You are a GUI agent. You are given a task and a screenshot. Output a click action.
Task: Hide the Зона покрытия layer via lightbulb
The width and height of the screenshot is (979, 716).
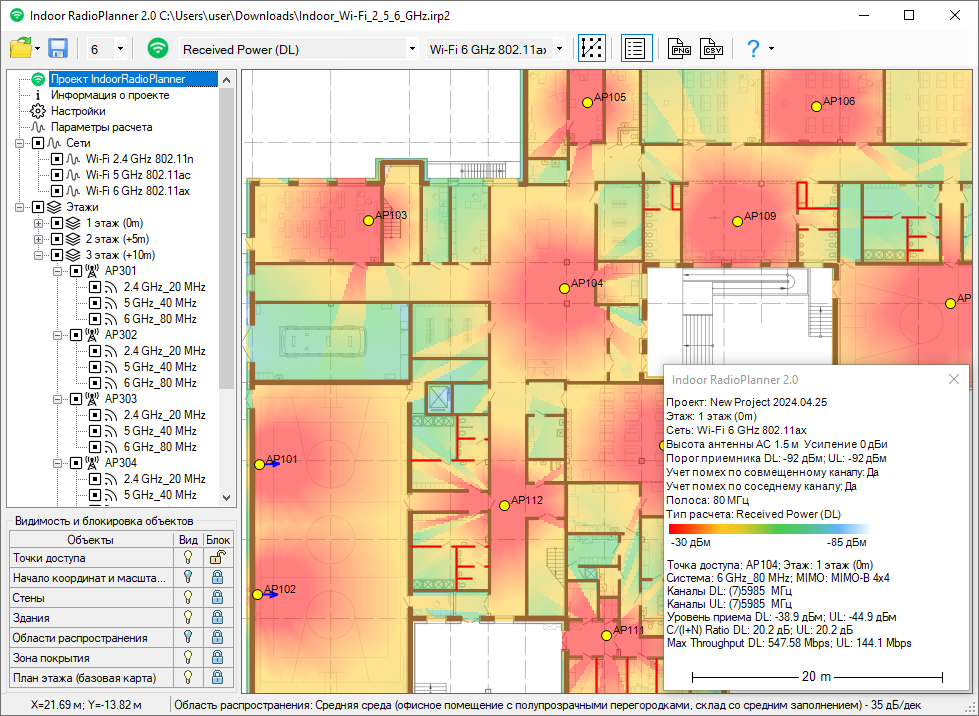tap(186, 658)
